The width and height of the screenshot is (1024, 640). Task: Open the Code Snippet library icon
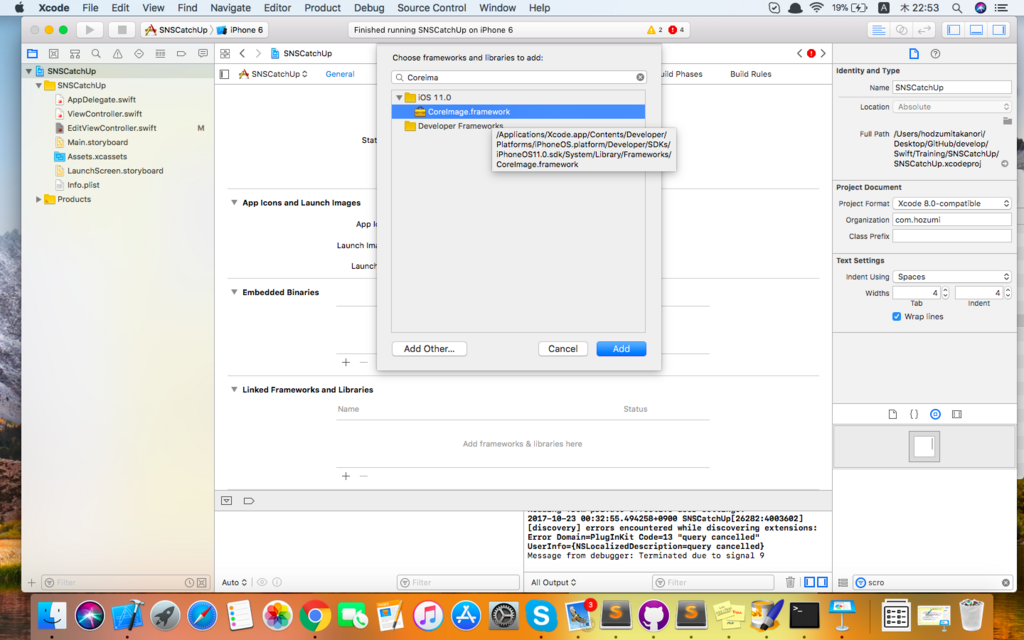(x=914, y=414)
